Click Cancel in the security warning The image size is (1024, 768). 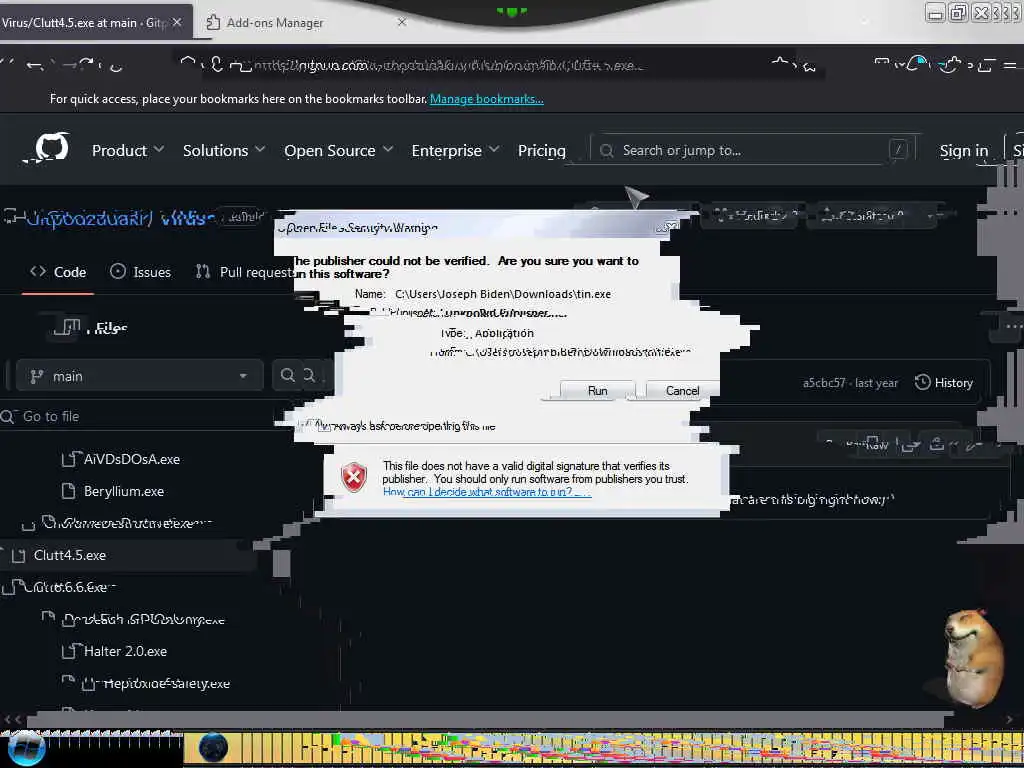click(682, 391)
